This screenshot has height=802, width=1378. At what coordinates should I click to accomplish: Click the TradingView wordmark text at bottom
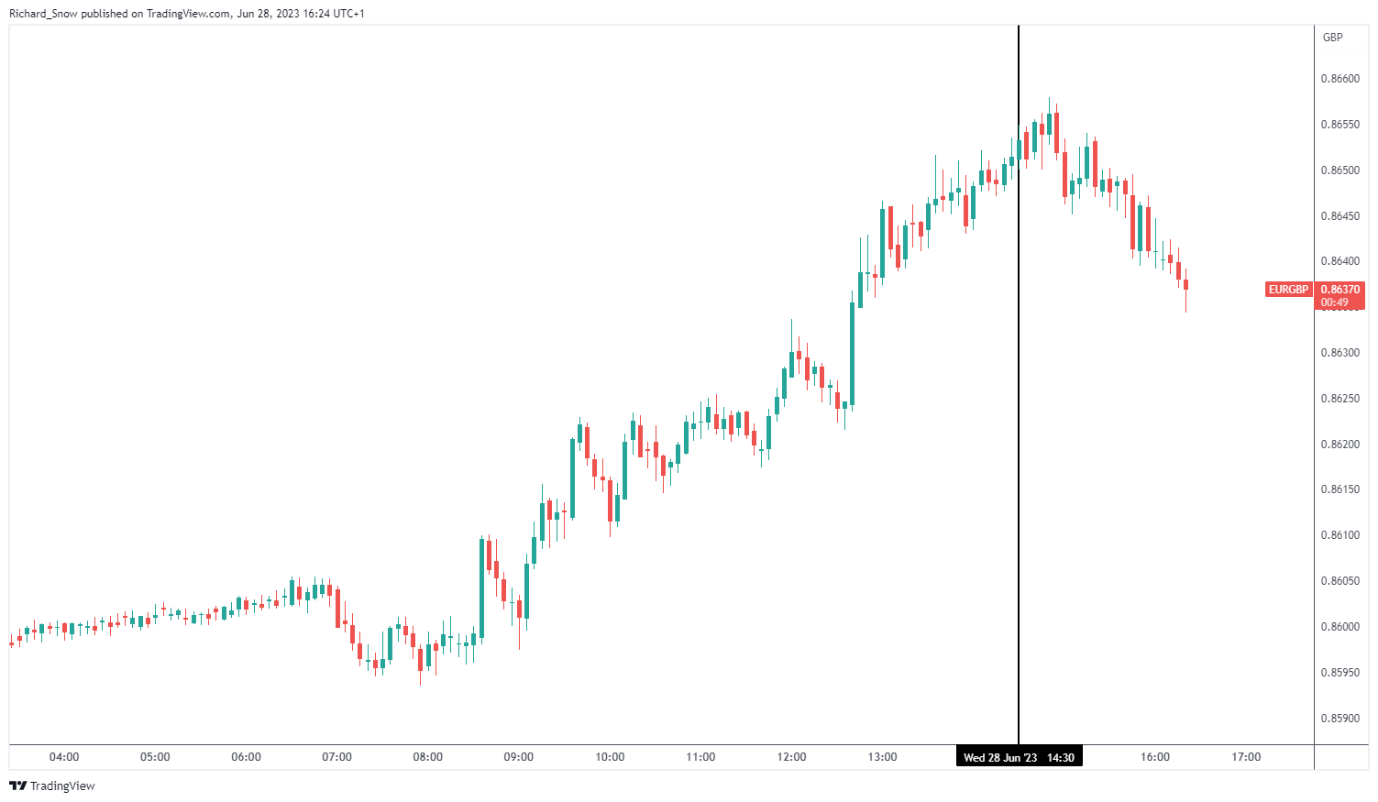point(62,786)
